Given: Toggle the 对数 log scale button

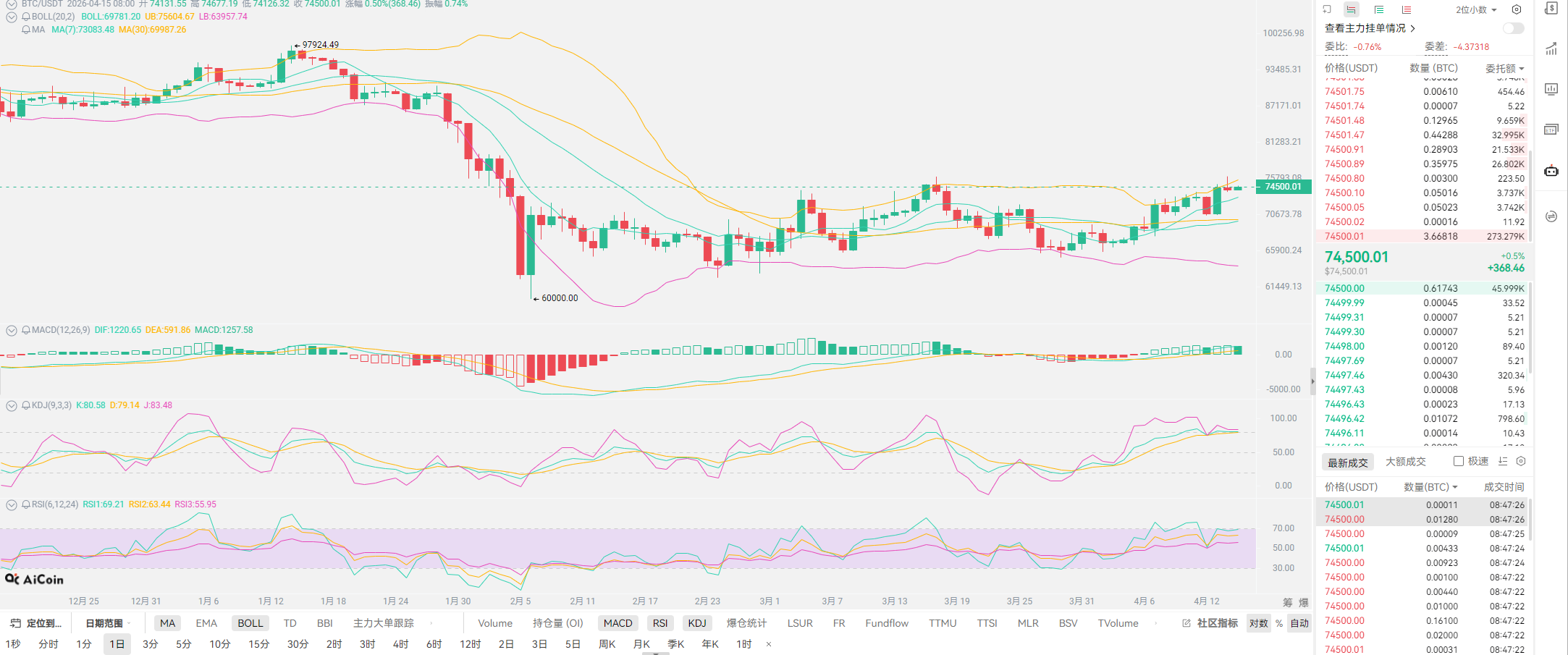Looking at the screenshot, I should [x=1259, y=623].
